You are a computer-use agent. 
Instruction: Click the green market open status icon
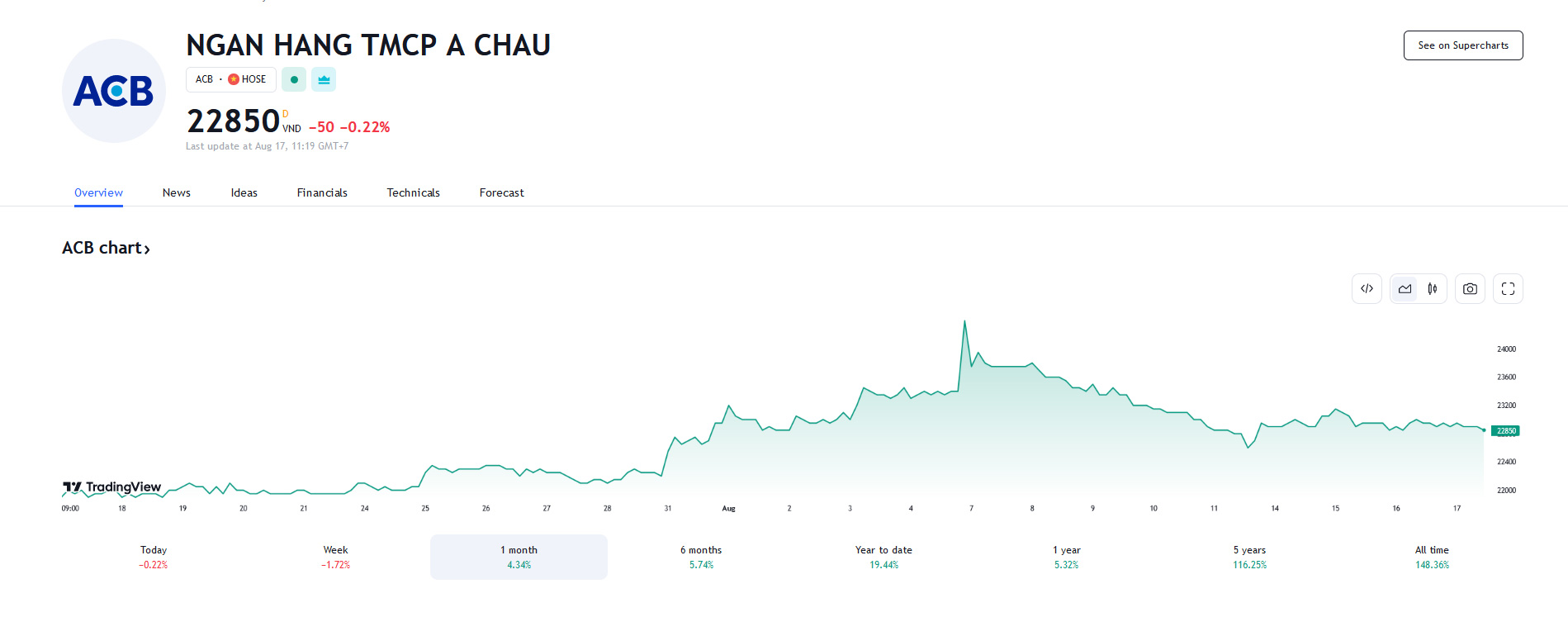pyautogui.click(x=294, y=79)
